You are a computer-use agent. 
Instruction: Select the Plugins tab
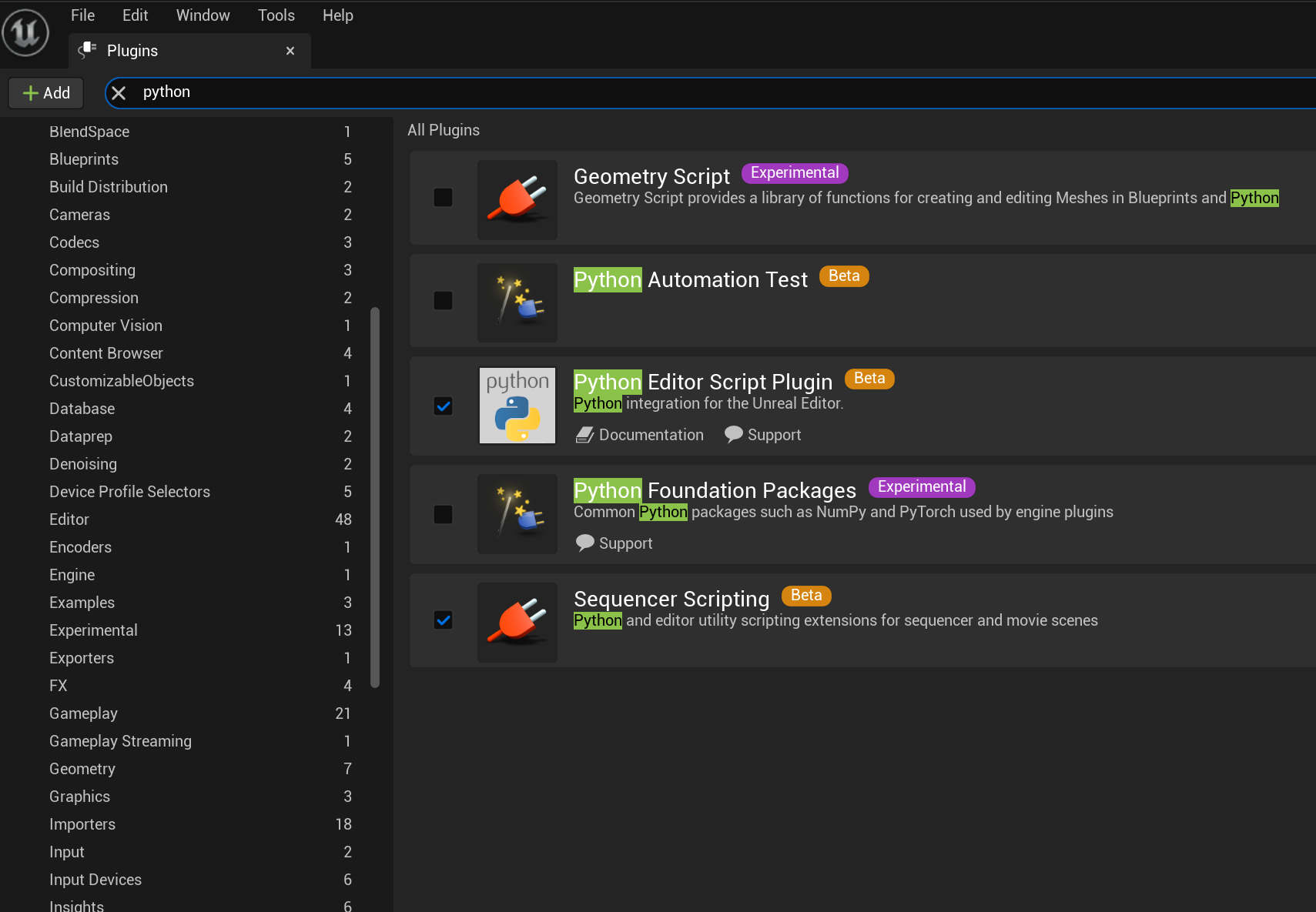(x=189, y=51)
